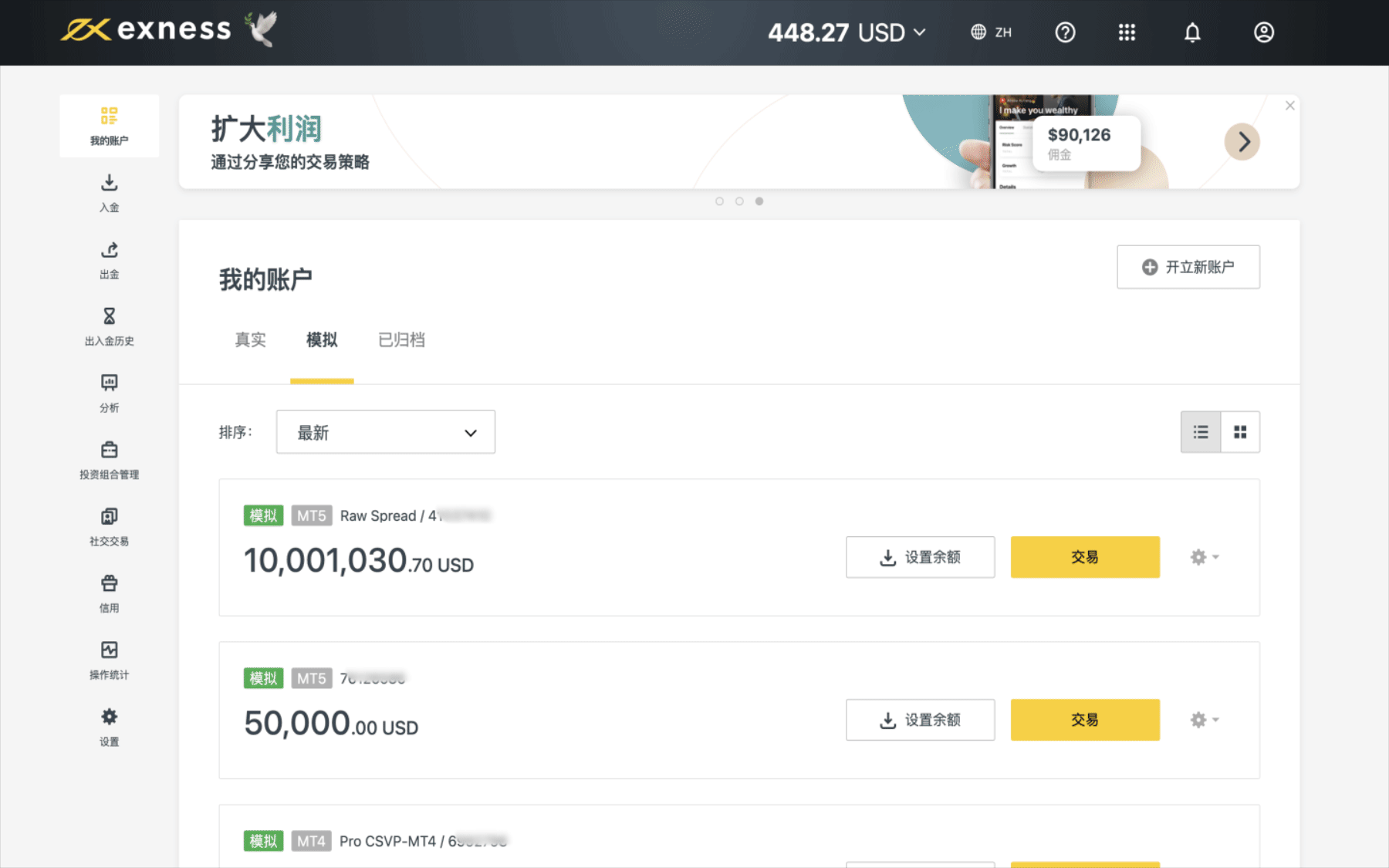Open the 排序 sort dropdown

click(386, 432)
